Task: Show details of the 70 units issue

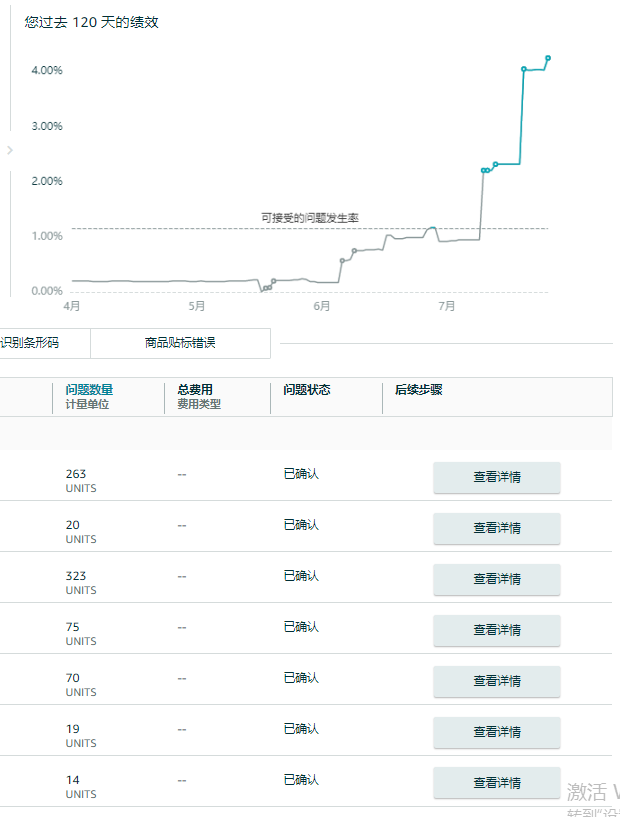Action: tap(497, 682)
